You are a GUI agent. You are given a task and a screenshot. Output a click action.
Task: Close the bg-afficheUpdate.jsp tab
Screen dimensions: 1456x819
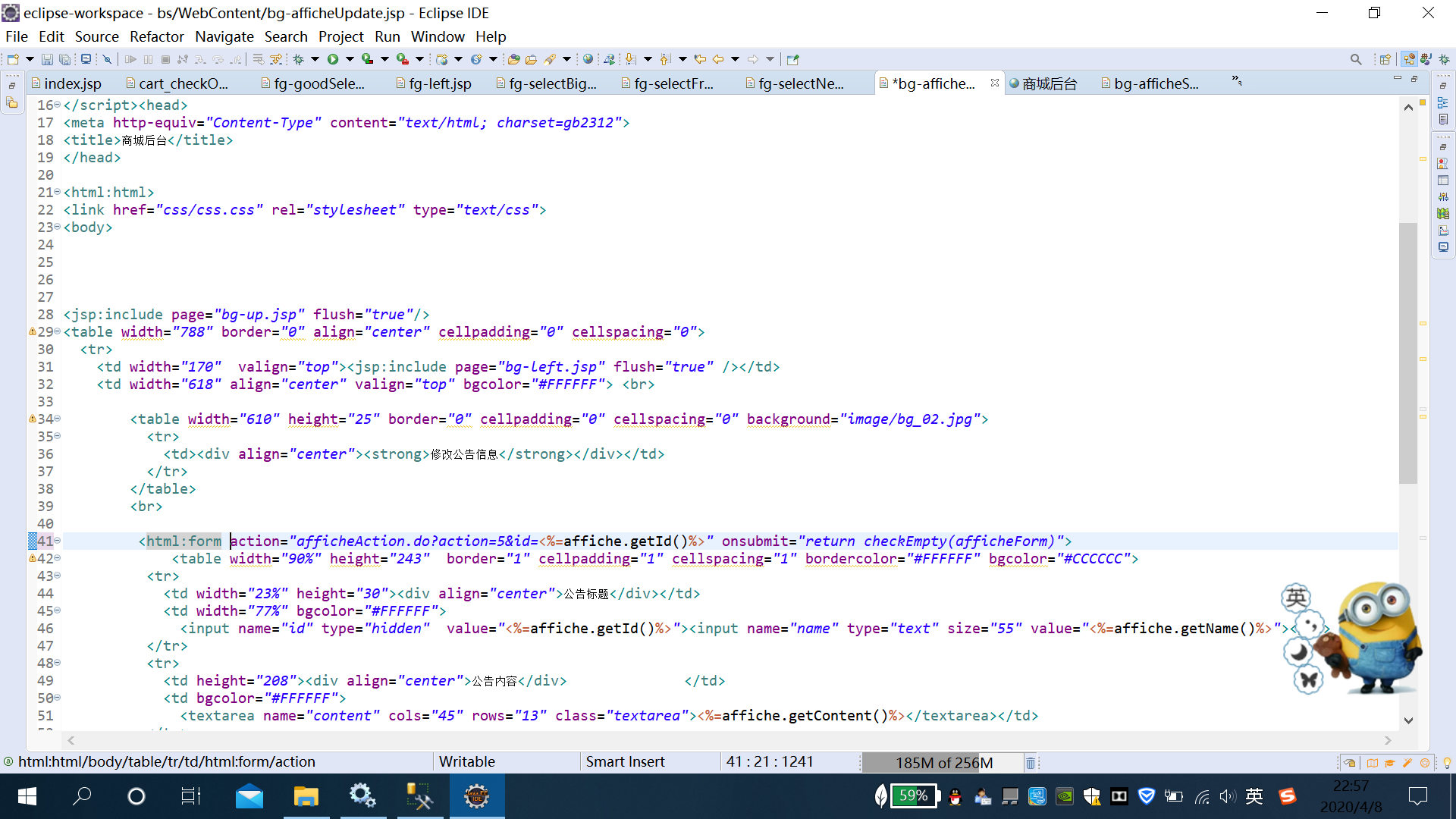pyautogui.click(x=994, y=83)
